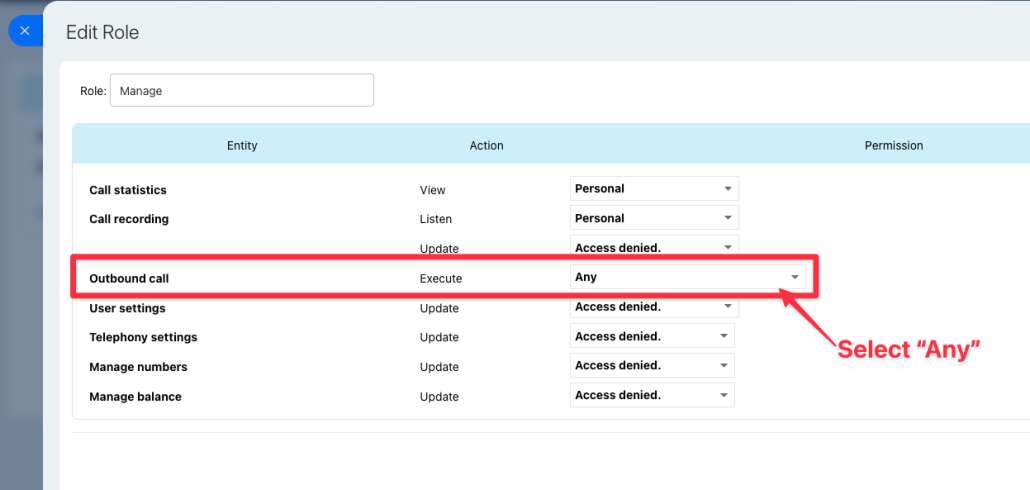Click the arrow icon in Outbound call dropdown
Viewport: 1030px width, 490px height.
tap(794, 277)
